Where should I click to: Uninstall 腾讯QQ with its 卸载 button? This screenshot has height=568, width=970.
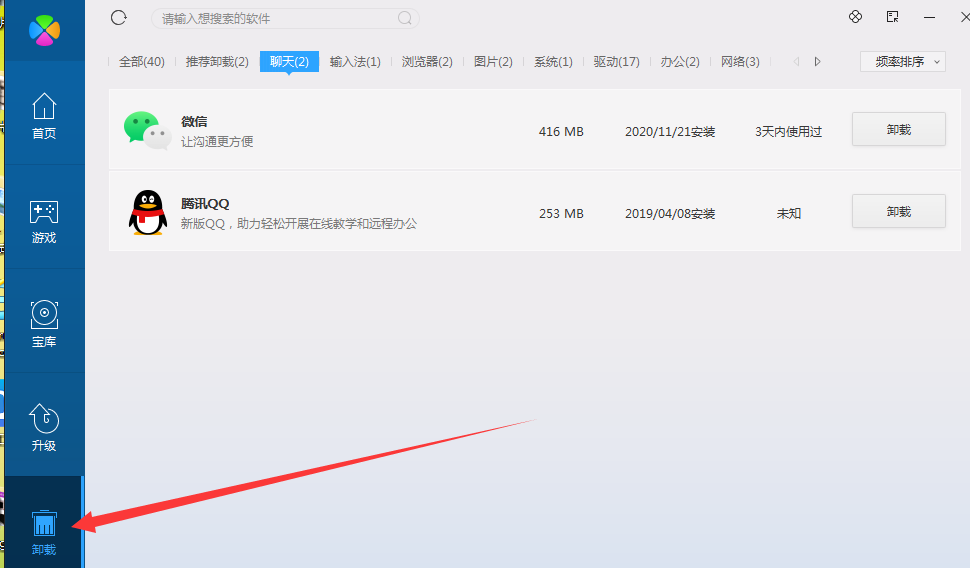[x=898, y=212]
